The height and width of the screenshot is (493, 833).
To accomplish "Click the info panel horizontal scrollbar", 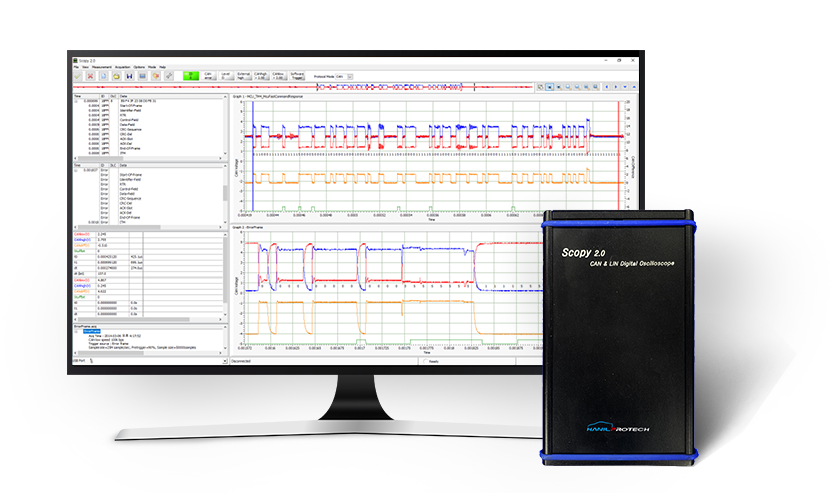I will click(148, 353).
